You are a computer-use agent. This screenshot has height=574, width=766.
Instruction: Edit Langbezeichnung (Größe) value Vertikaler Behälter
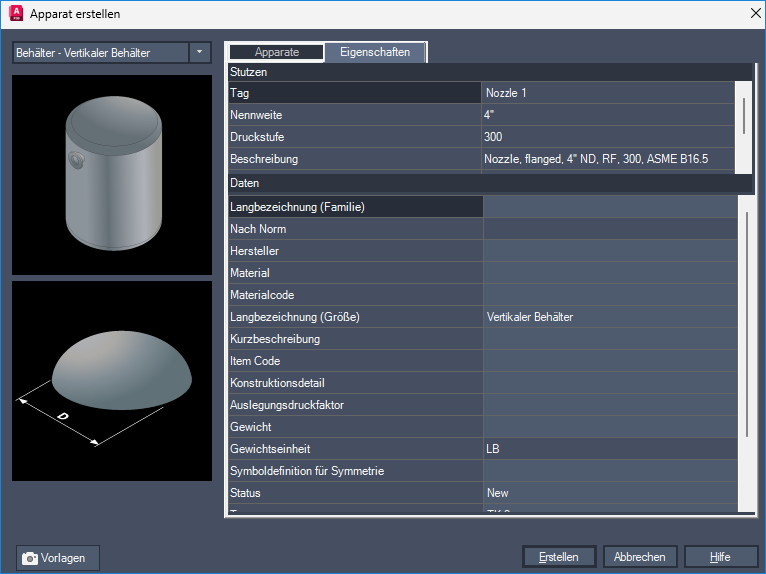(610, 317)
